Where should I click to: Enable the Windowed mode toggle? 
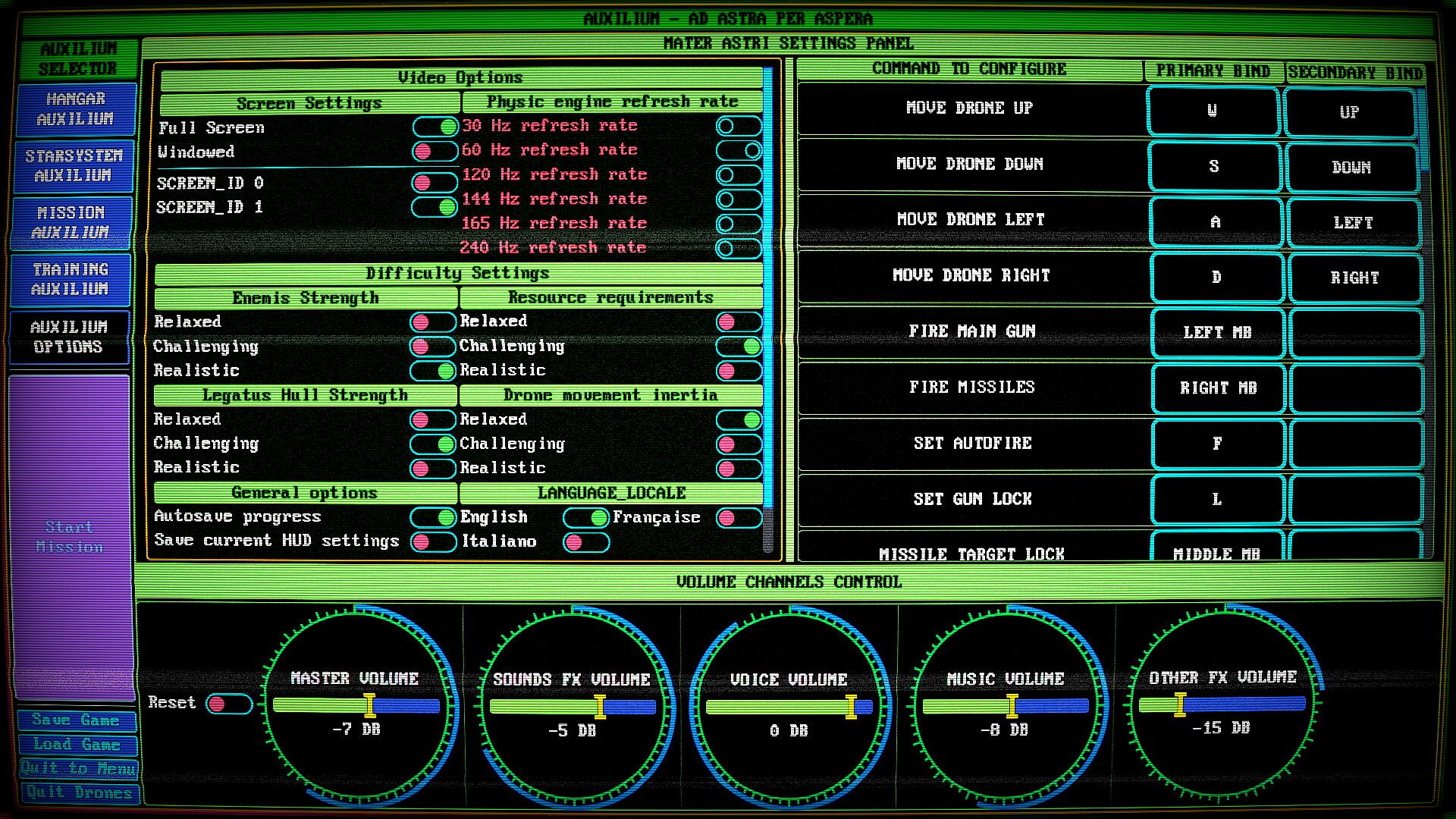click(x=434, y=152)
